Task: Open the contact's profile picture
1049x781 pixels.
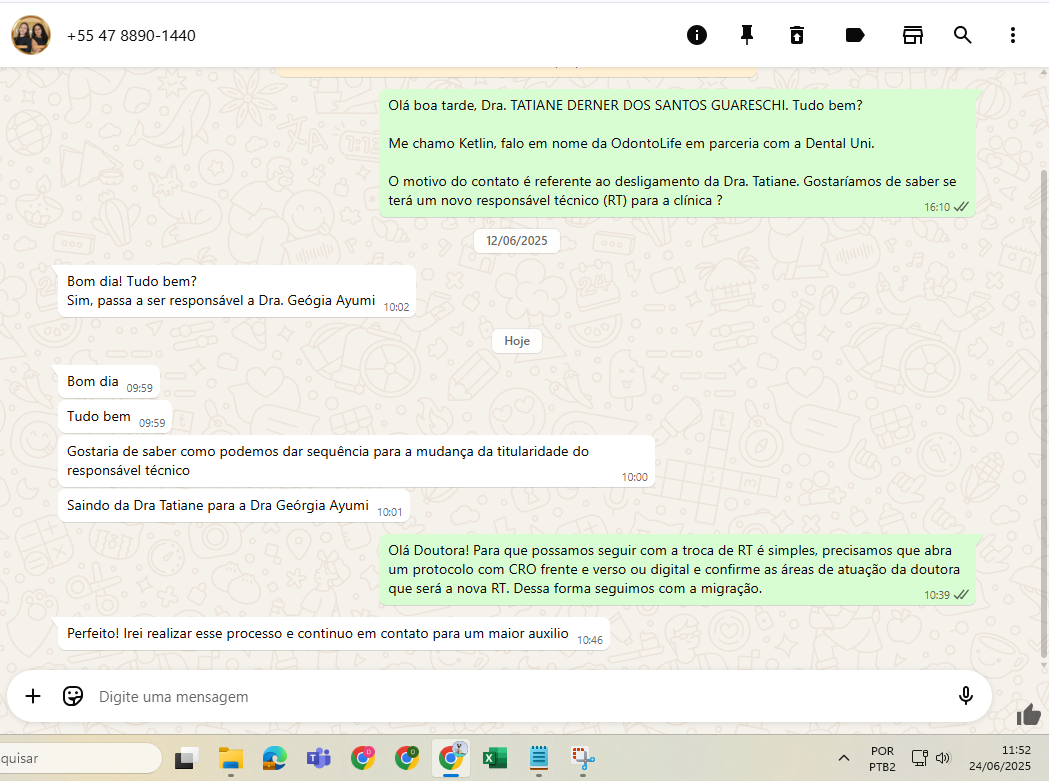Action: pos(31,35)
